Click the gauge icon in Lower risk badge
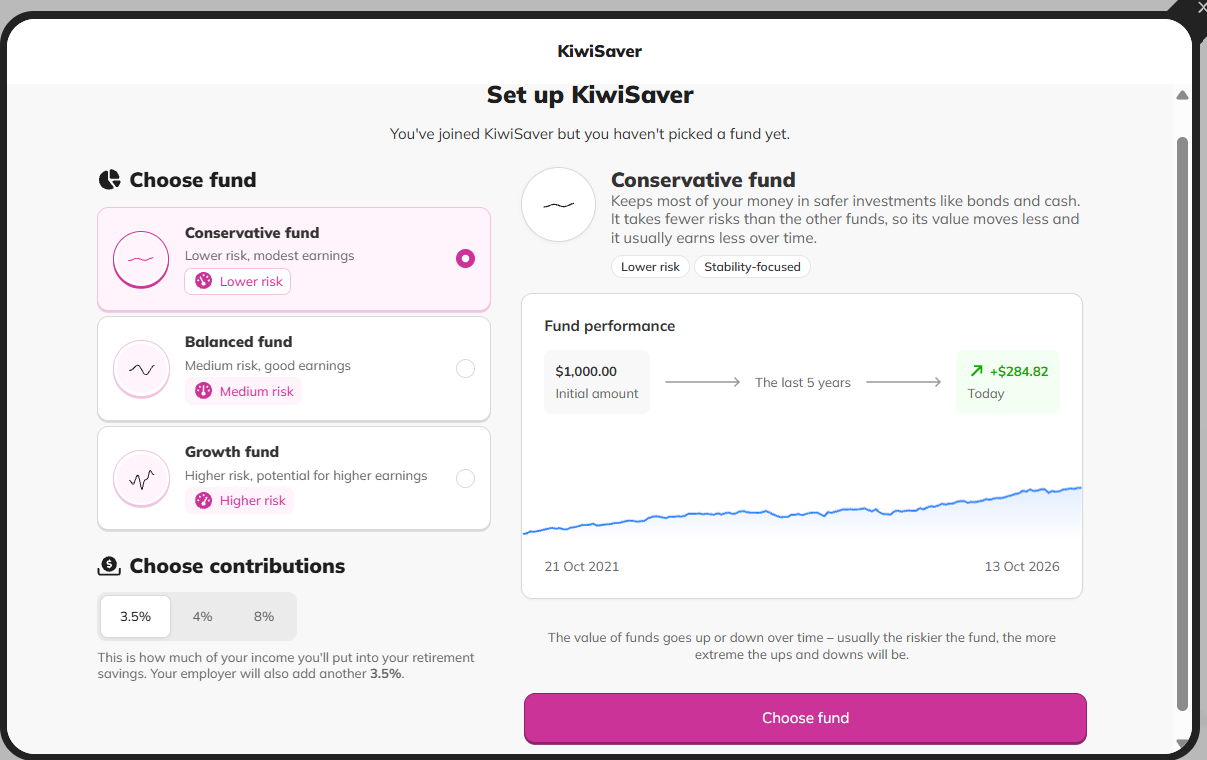This screenshot has width=1207, height=760. (x=203, y=281)
